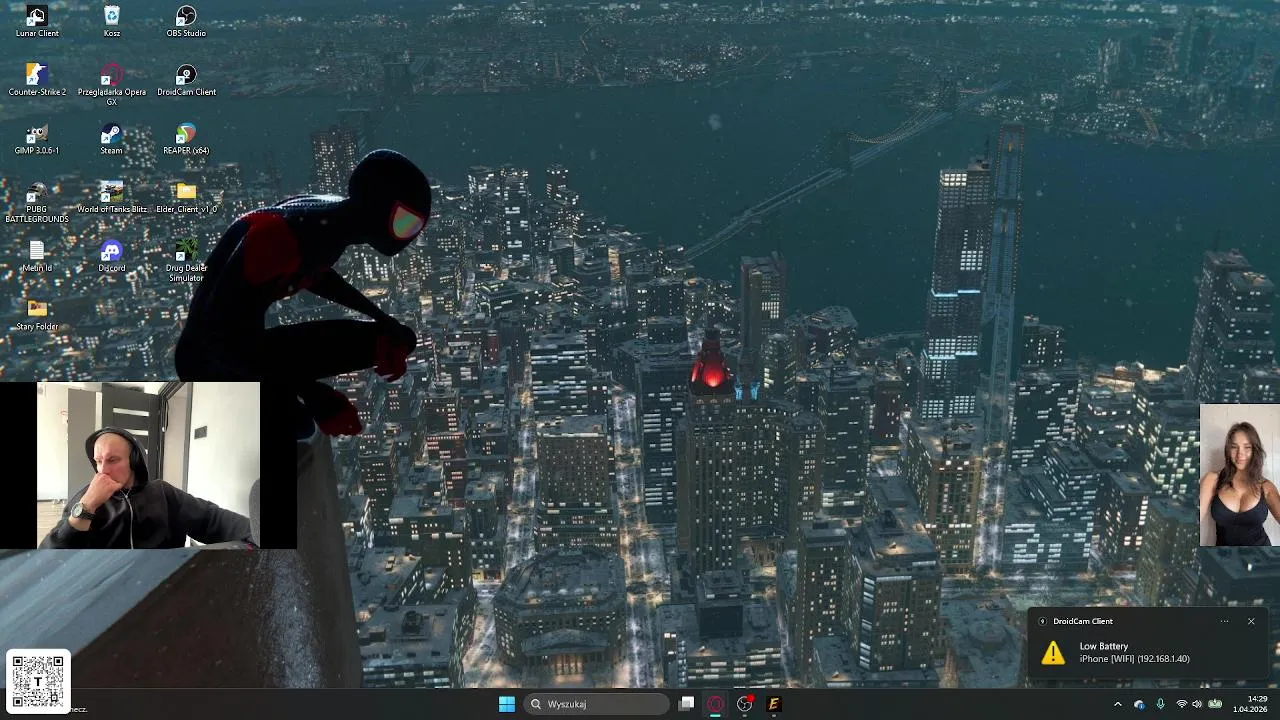Switch to Opera GX in the taskbar
1280x720 pixels.
point(715,704)
